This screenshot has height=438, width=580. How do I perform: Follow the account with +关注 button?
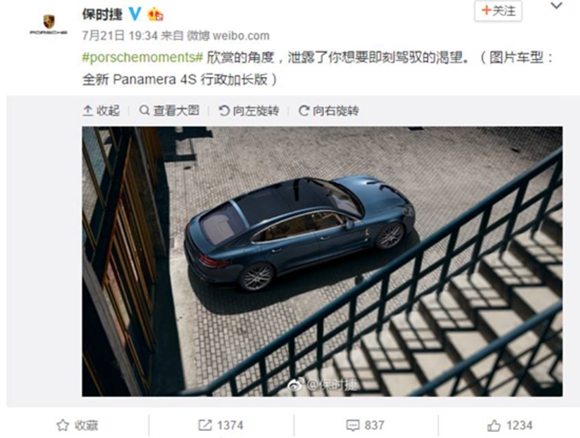tap(498, 11)
